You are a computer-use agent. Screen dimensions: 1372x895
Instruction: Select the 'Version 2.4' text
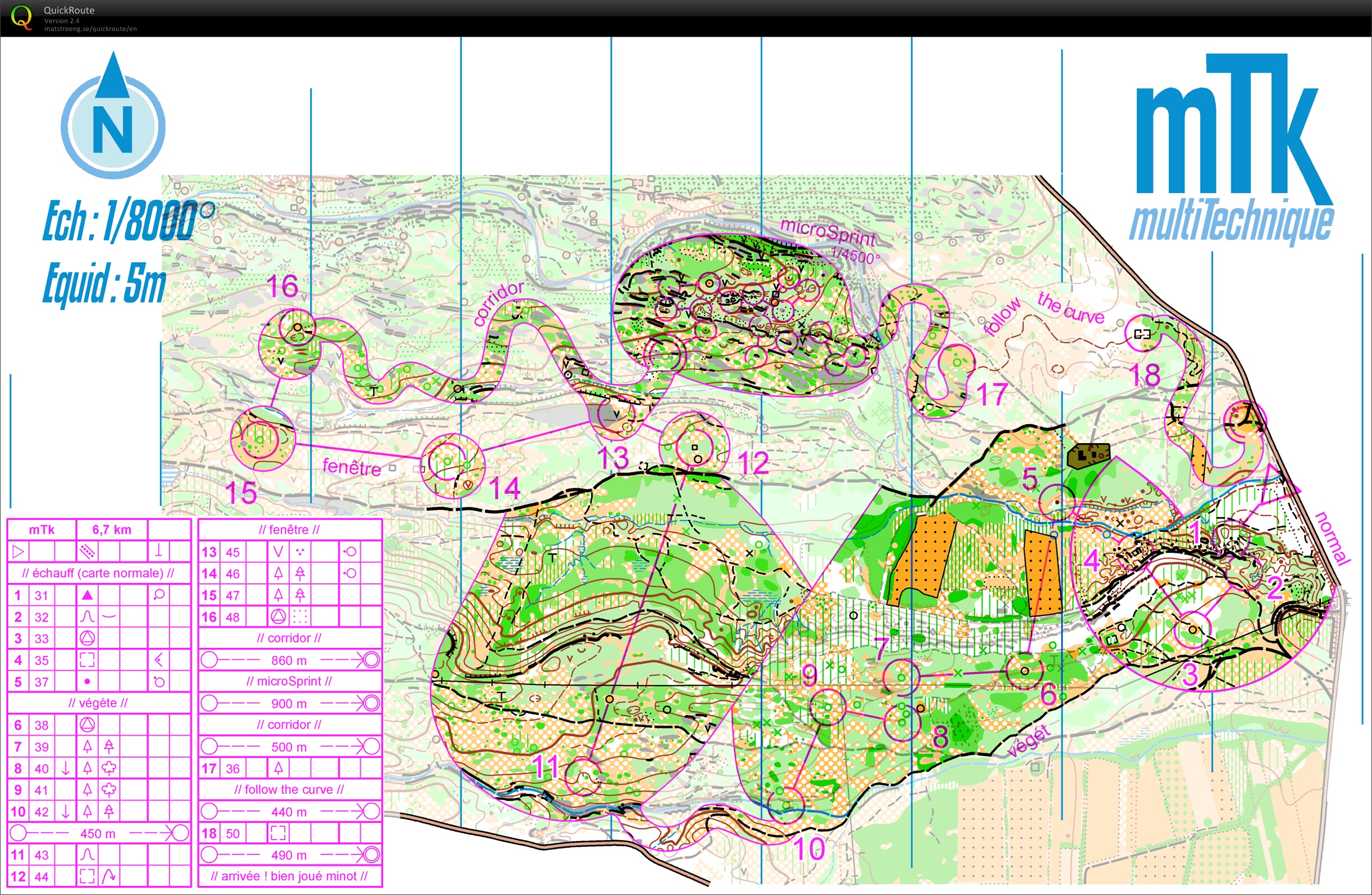[62, 21]
